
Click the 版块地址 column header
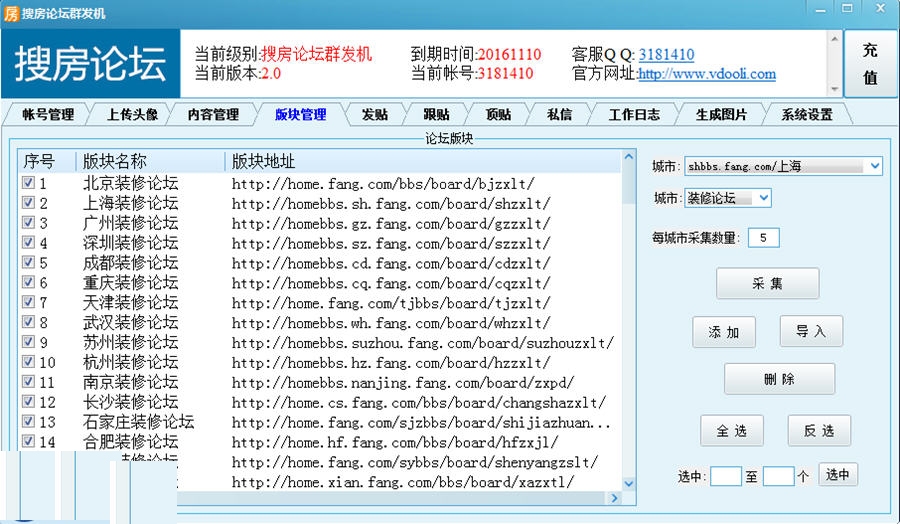pyautogui.click(x=424, y=161)
